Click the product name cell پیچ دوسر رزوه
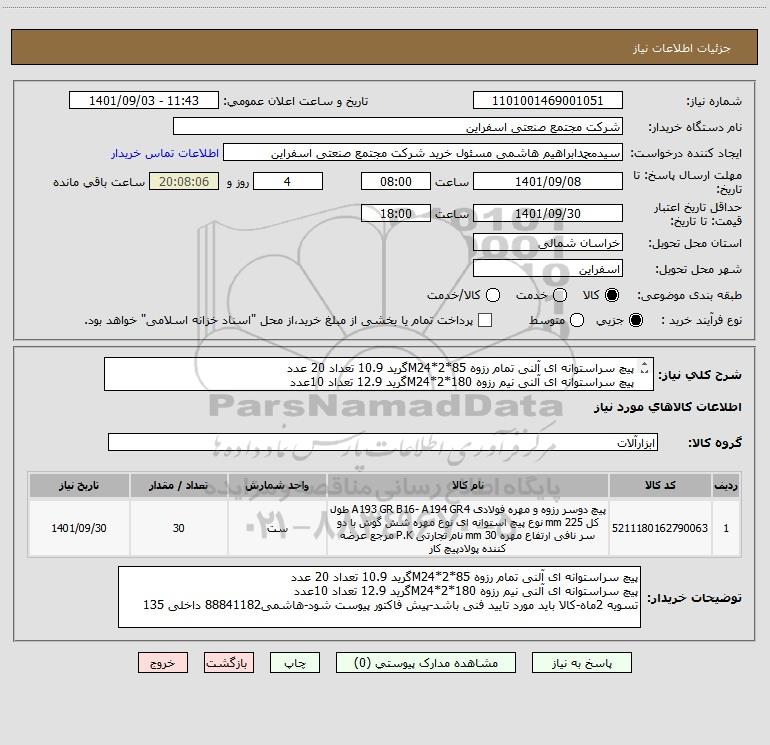 pos(468,528)
